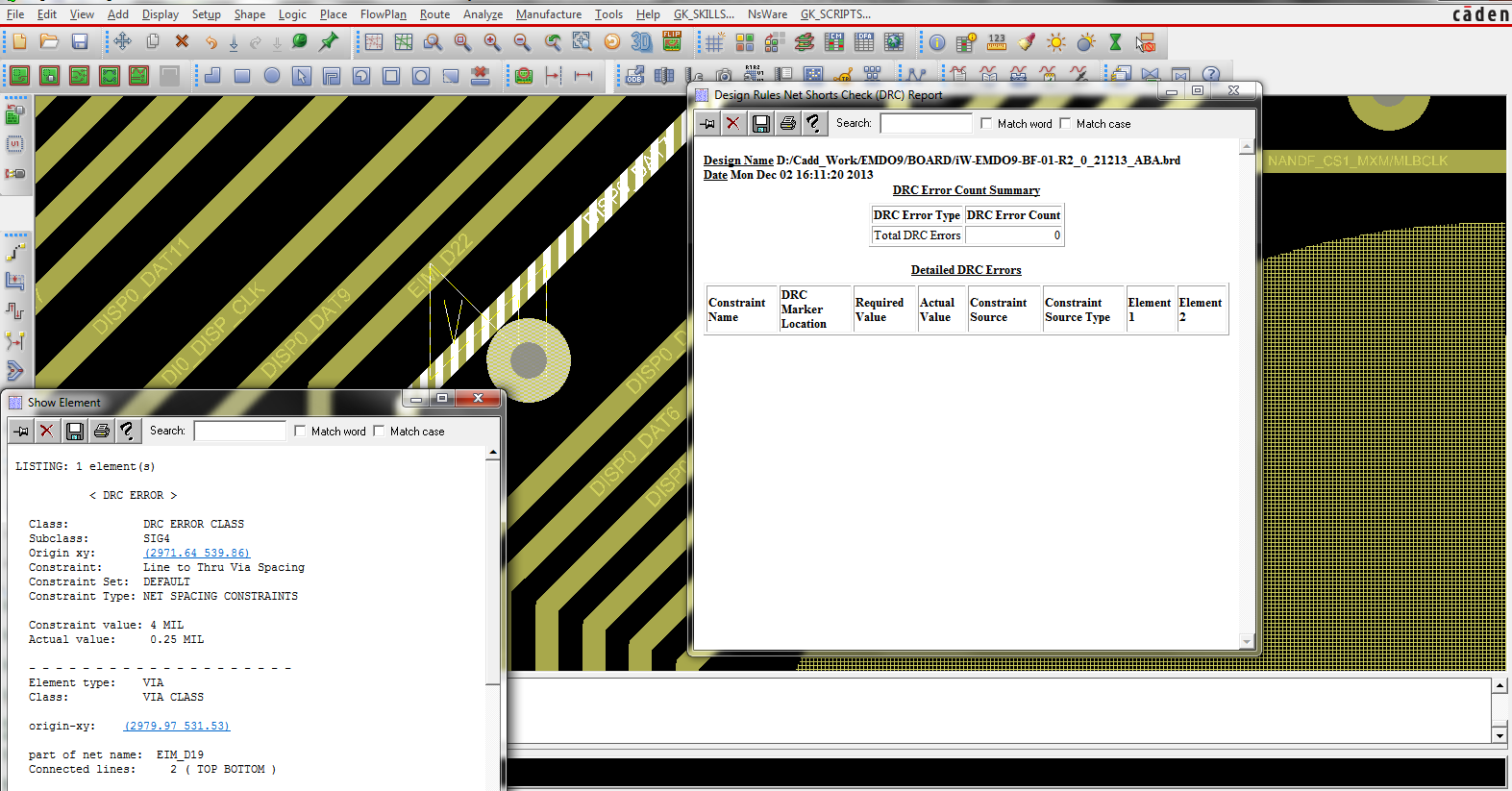Click the via origin-xy coordinate link
Viewport: 1512px width, 791px height.
pyautogui.click(x=177, y=727)
